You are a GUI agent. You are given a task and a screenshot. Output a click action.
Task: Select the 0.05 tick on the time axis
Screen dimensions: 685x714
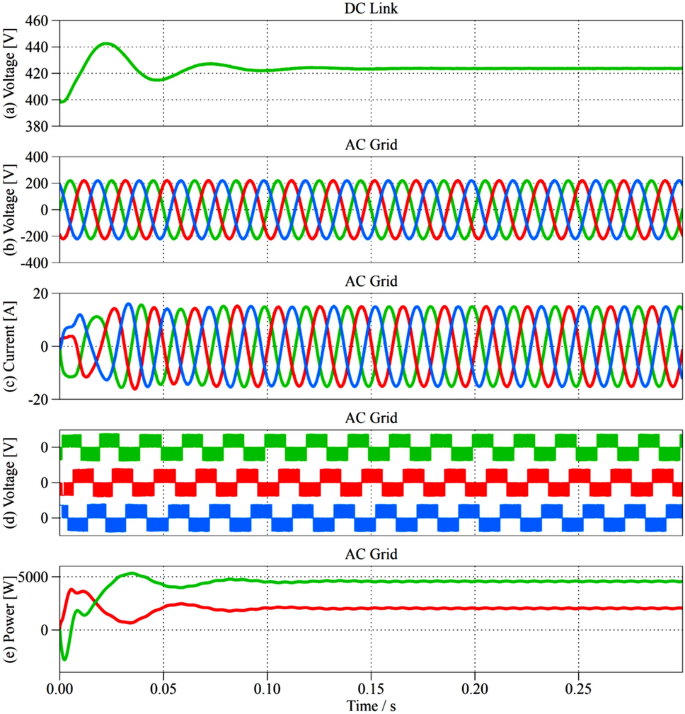[163, 690]
